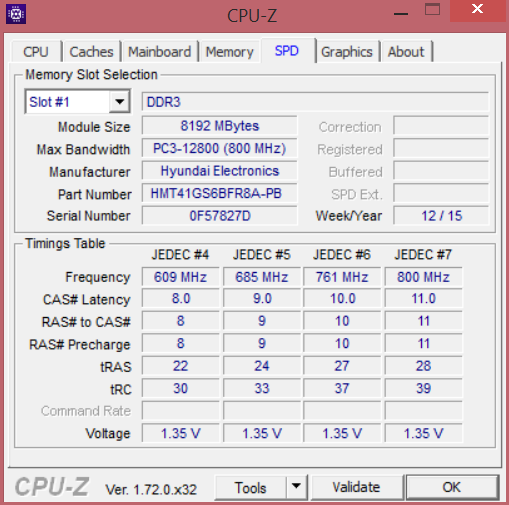Click the Slot #1 combo box text

pos(68,102)
